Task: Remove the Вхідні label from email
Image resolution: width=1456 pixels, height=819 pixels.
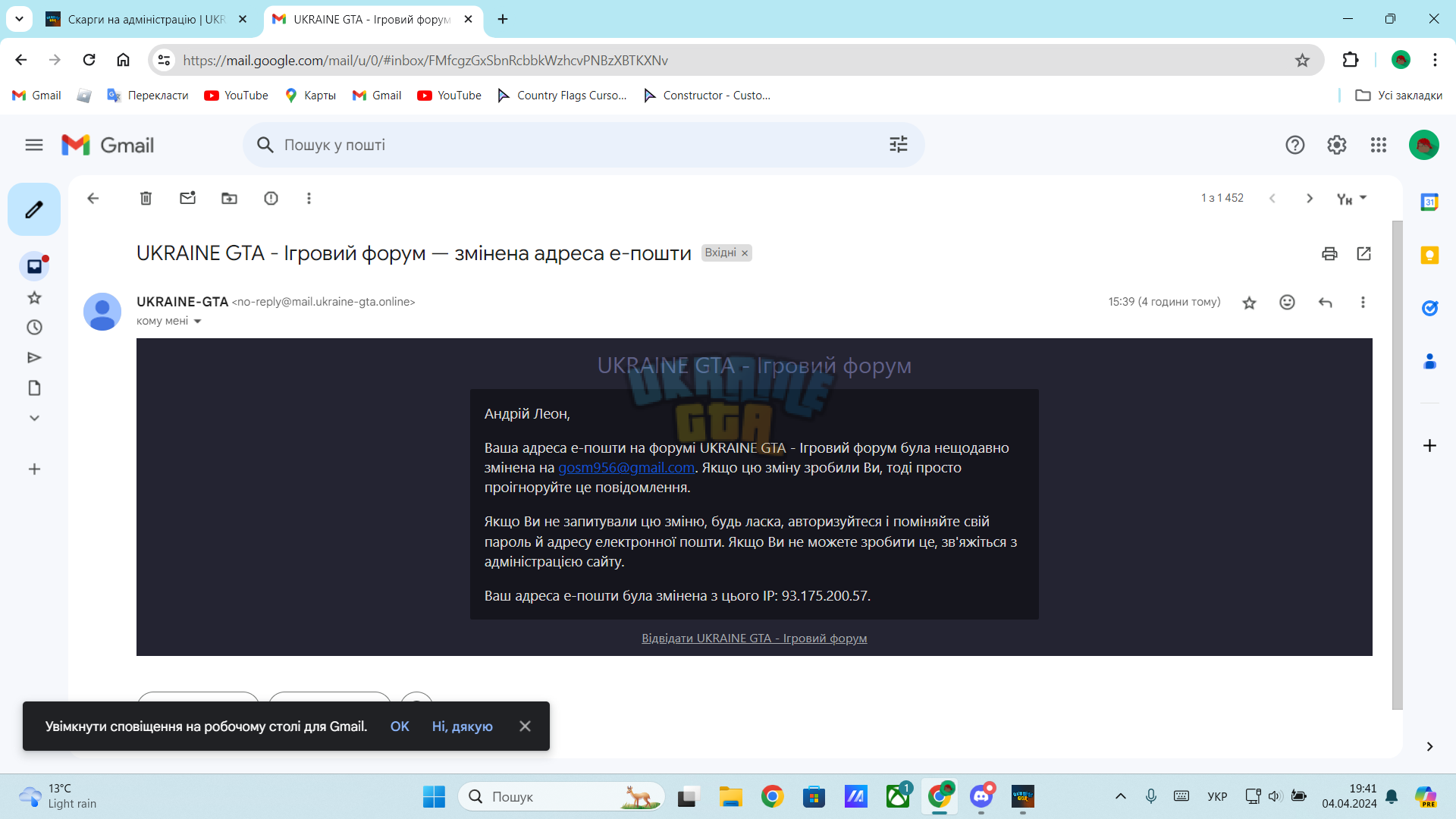Action: (745, 253)
